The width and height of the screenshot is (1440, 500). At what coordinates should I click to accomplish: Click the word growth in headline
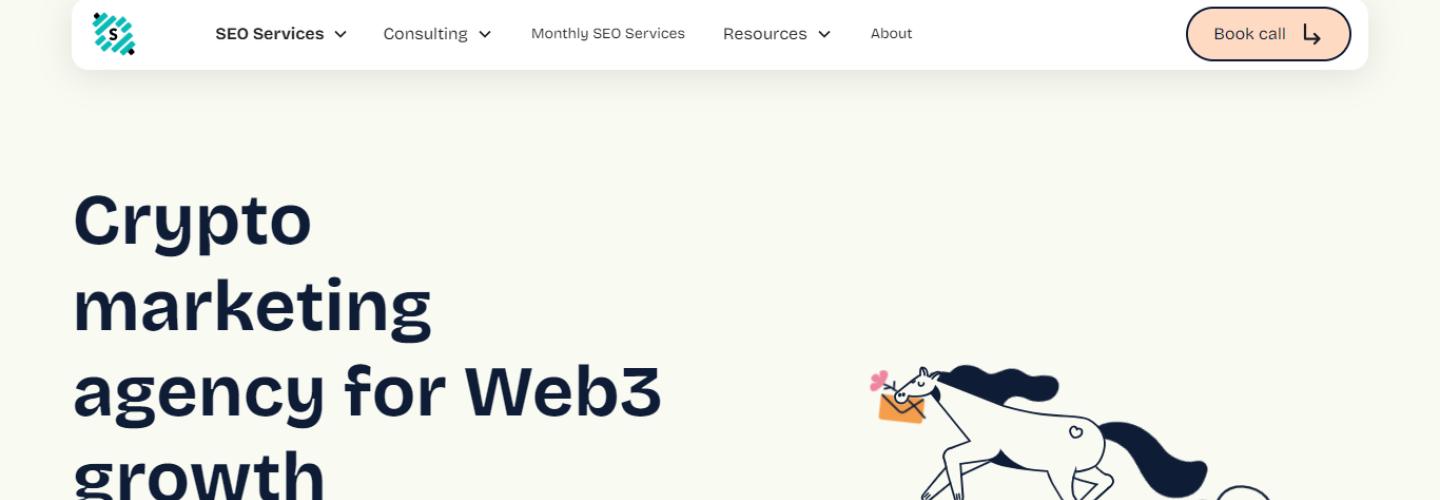coord(200,474)
